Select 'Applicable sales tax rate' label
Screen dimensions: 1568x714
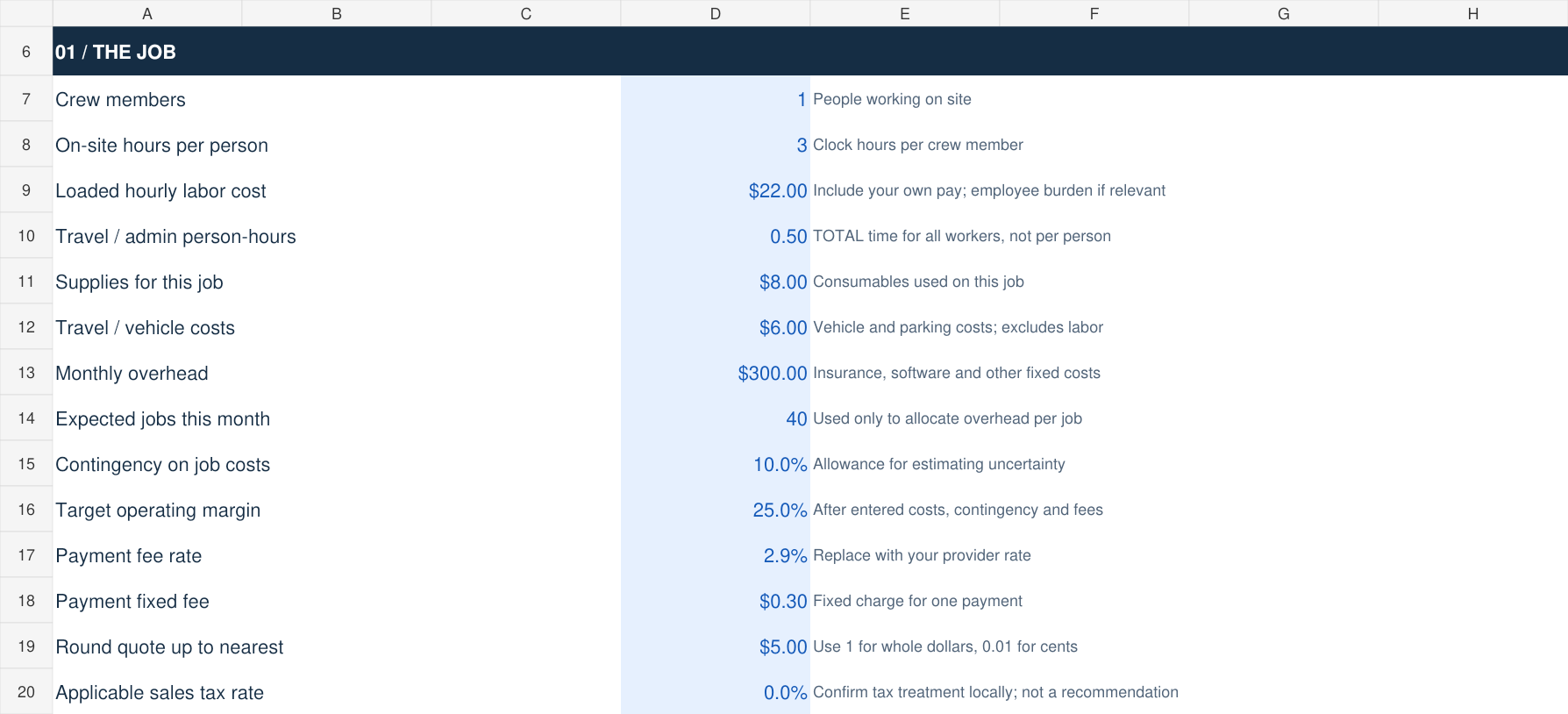tap(160, 693)
